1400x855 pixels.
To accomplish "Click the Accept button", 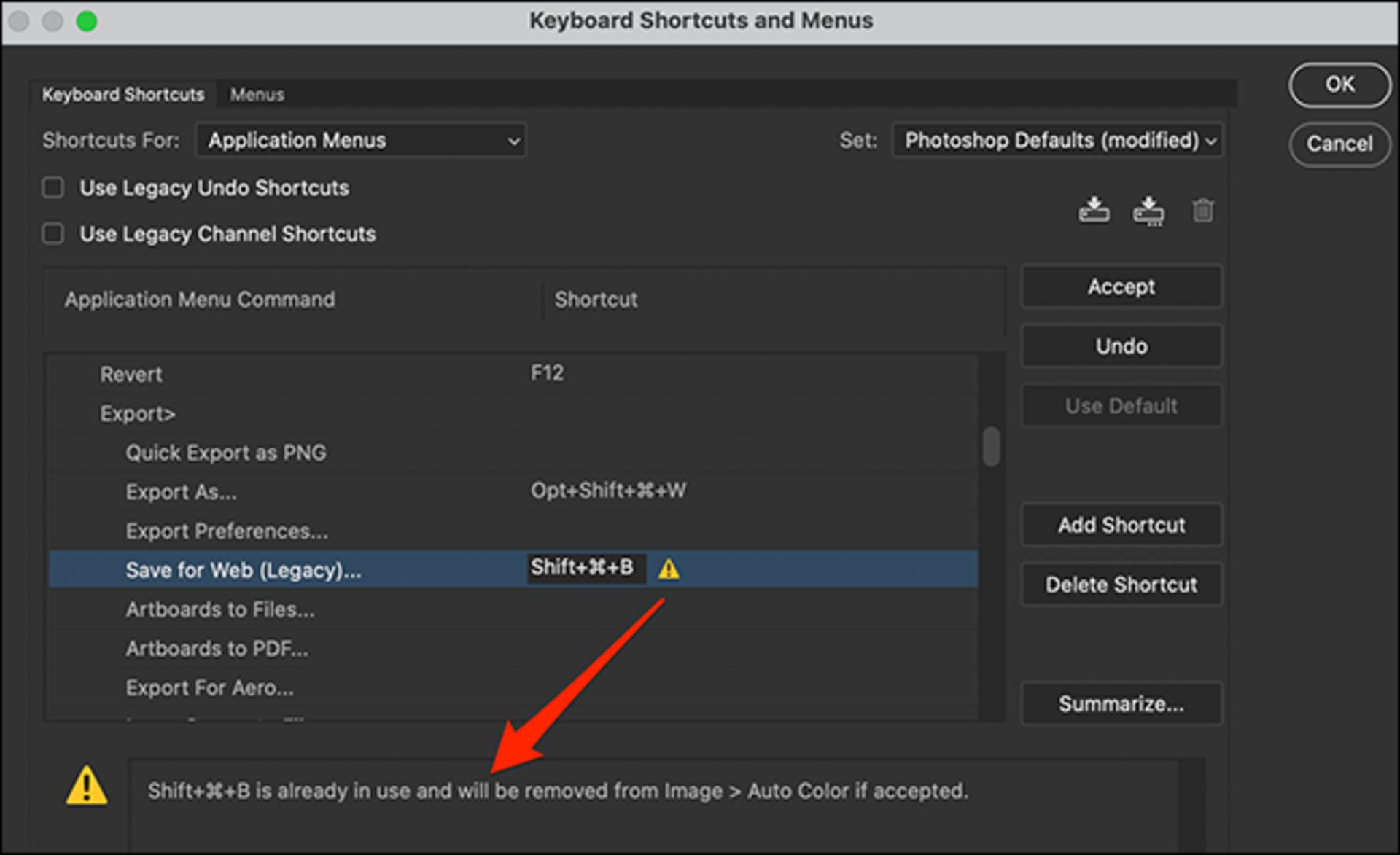I will point(1121,286).
